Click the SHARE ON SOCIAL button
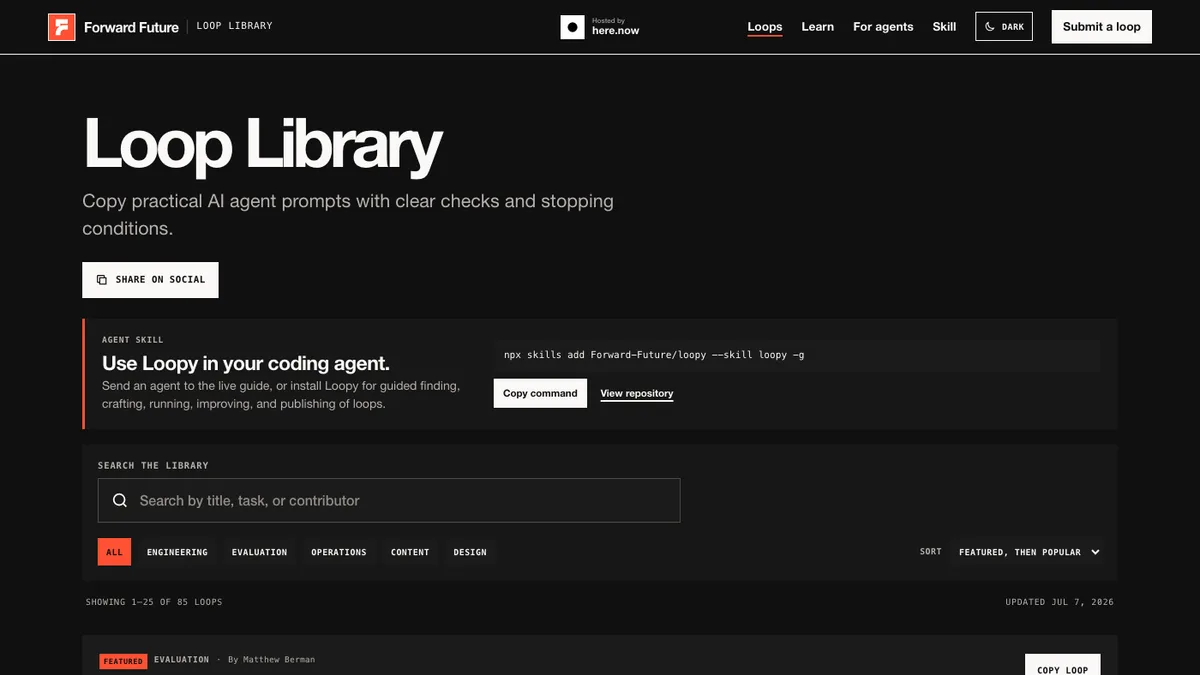Image resolution: width=1200 pixels, height=675 pixels. click(x=150, y=280)
